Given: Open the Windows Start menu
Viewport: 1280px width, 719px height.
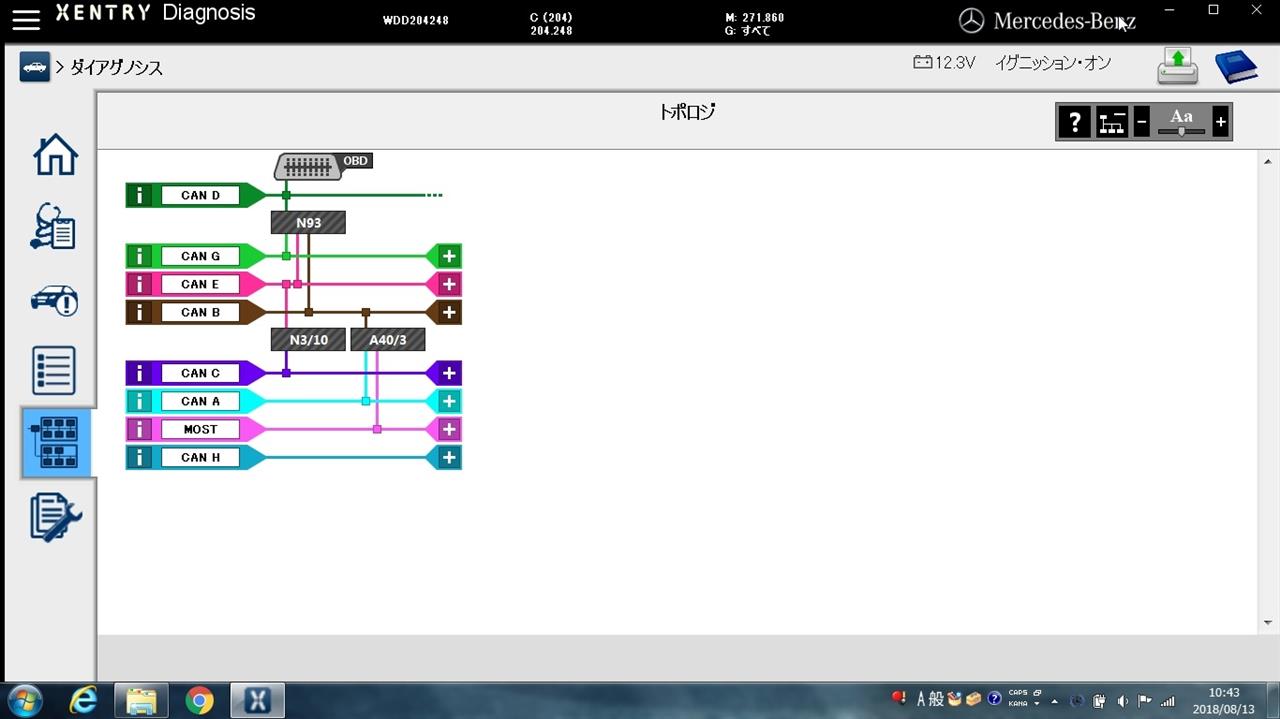Looking at the screenshot, I should pyautogui.click(x=27, y=699).
